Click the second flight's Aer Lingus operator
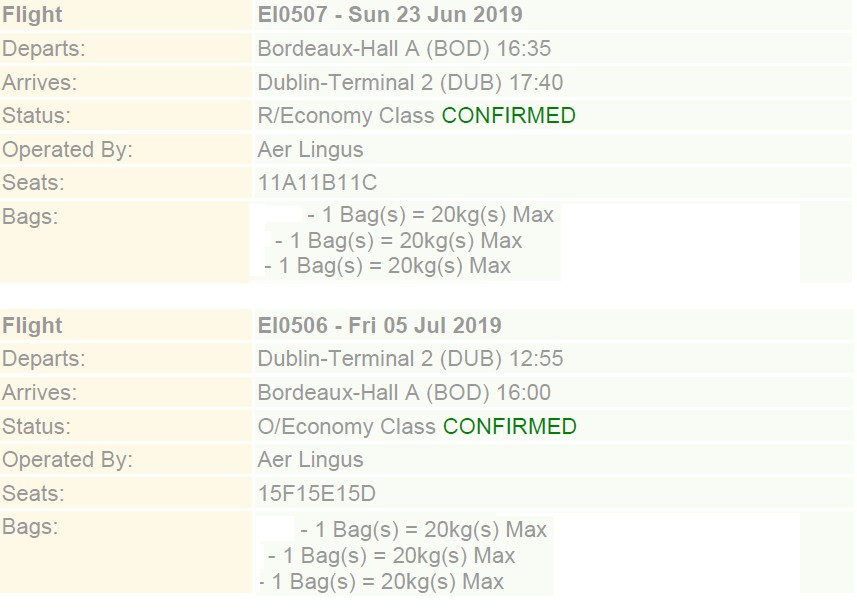The height and width of the screenshot is (611, 857). (x=310, y=460)
